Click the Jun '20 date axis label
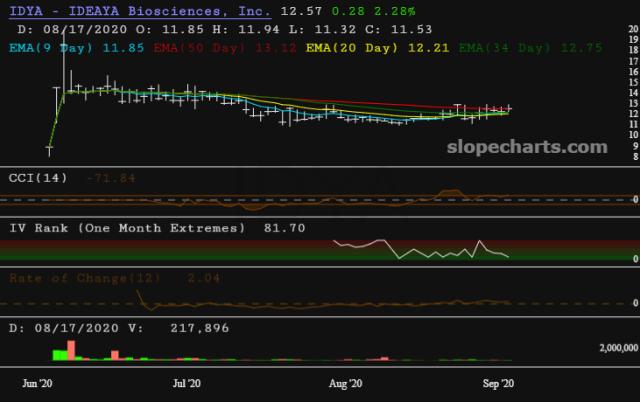Screen dimensions: 640x402 pyautogui.click(x=38, y=383)
